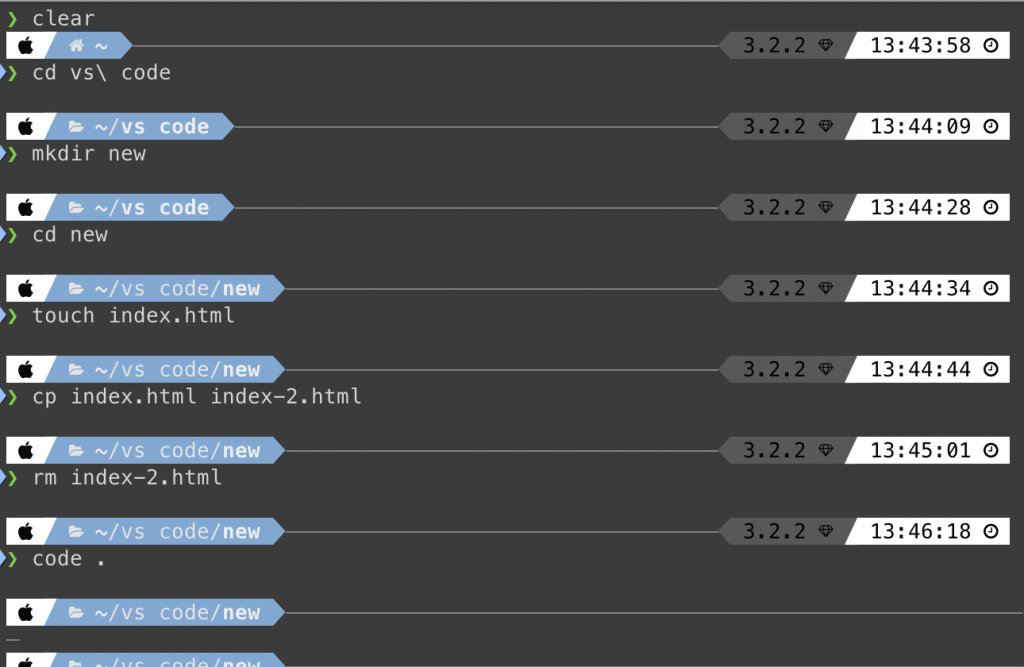Click the 3.2.2 Ruby version beside 13:44:44
1024x667 pixels.
click(774, 369)
